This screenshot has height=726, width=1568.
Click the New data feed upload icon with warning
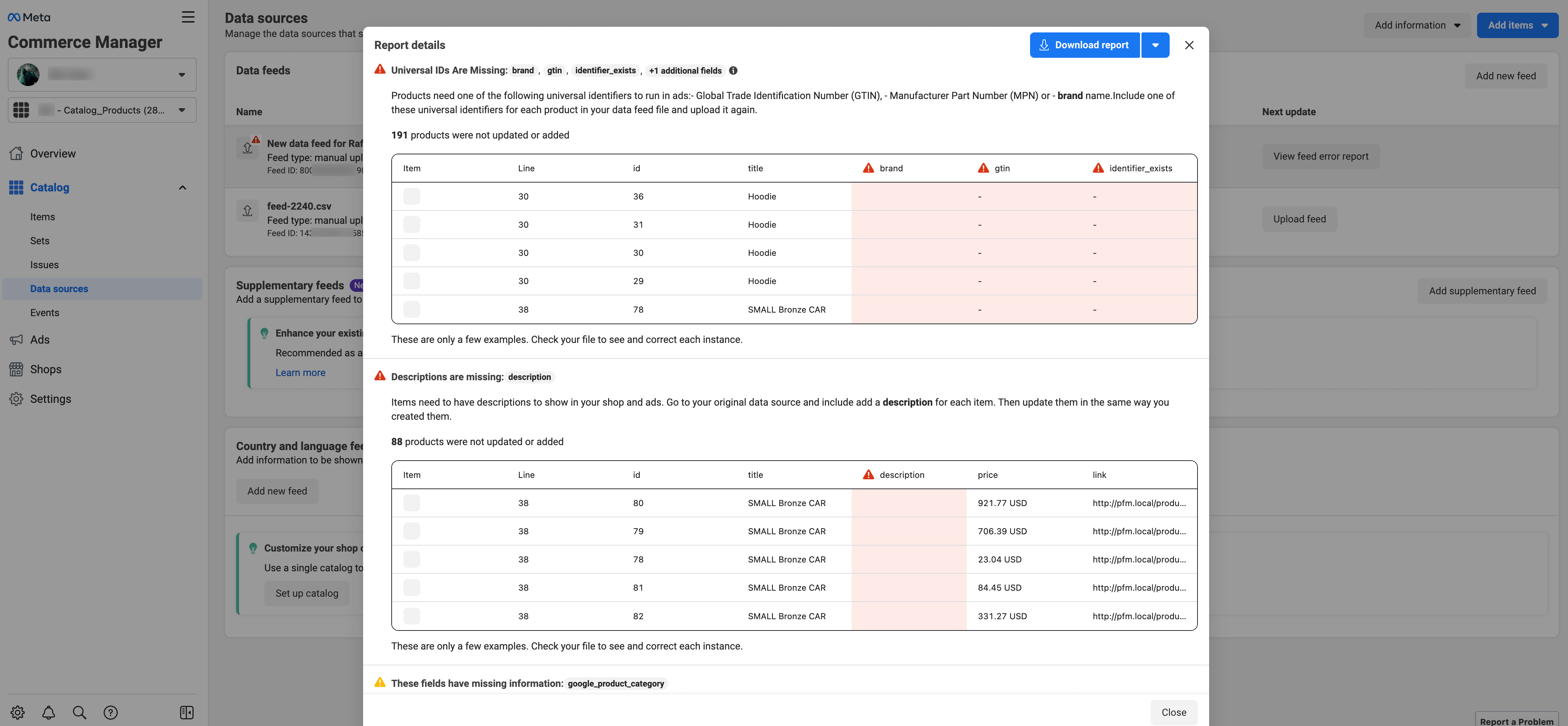(247, 148)
